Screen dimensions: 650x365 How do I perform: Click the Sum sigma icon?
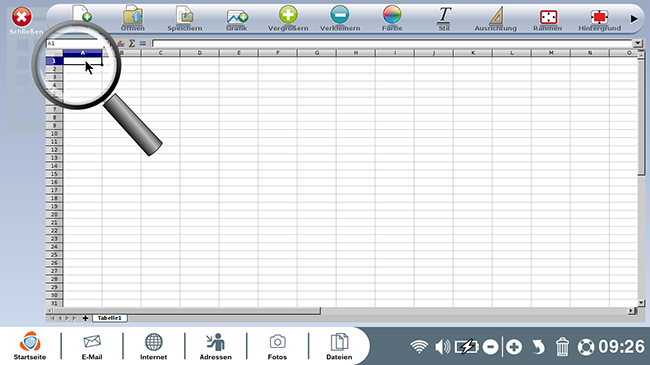point(132,43)
